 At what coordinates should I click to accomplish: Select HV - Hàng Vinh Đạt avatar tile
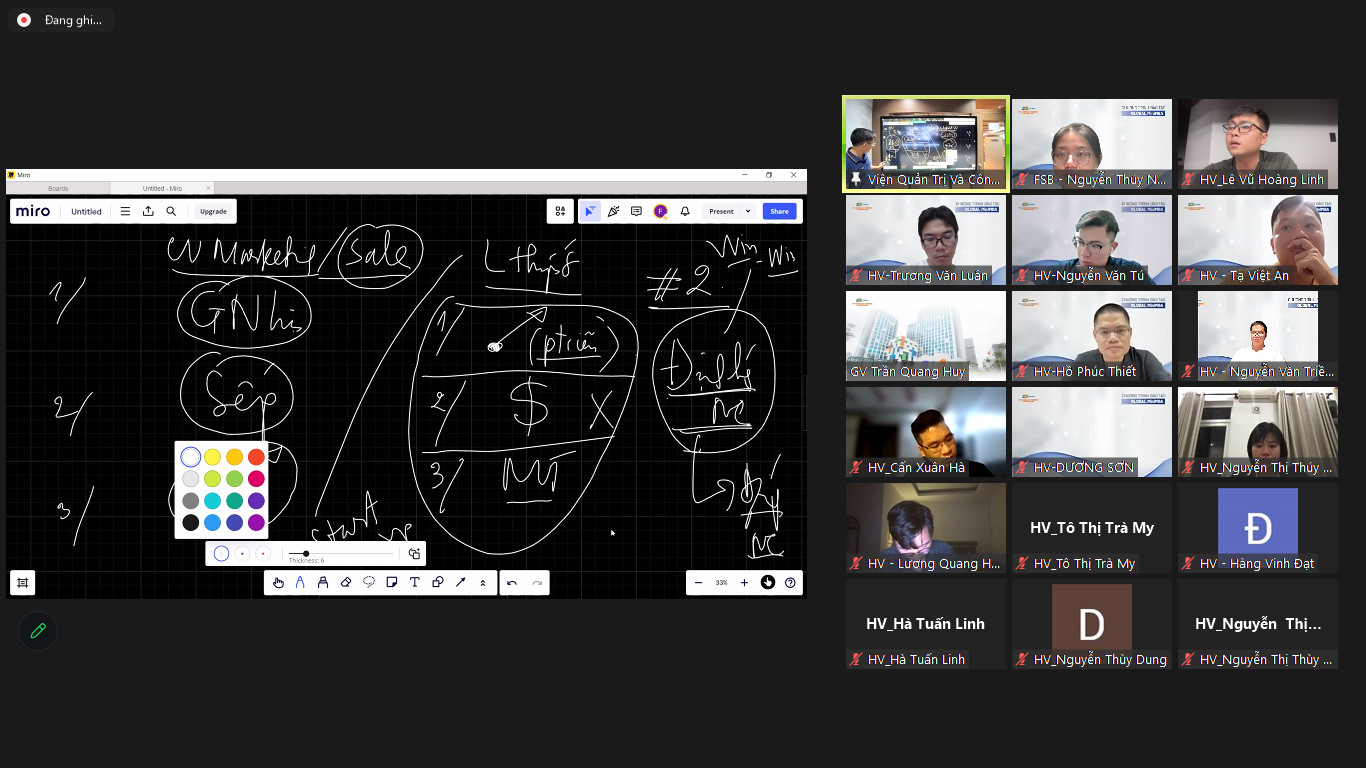coord(1258,528)
